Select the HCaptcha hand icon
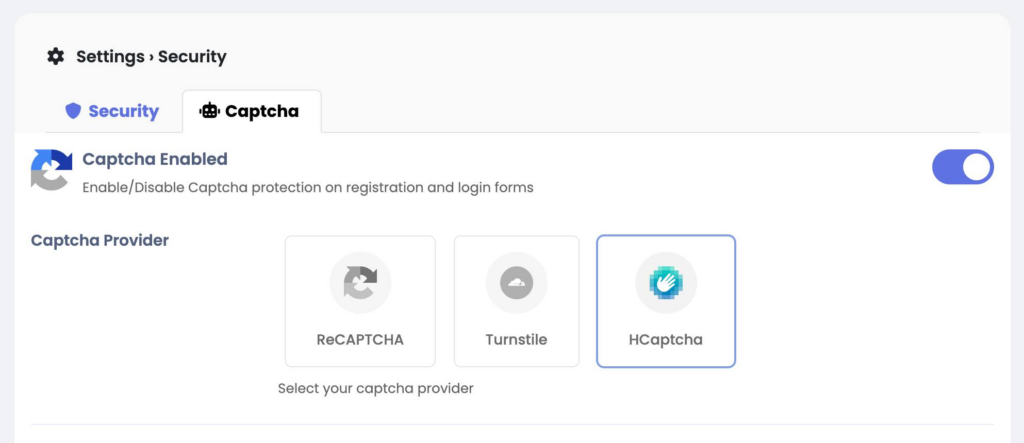Screen dimensions: 1024x443 coord(665,283)
